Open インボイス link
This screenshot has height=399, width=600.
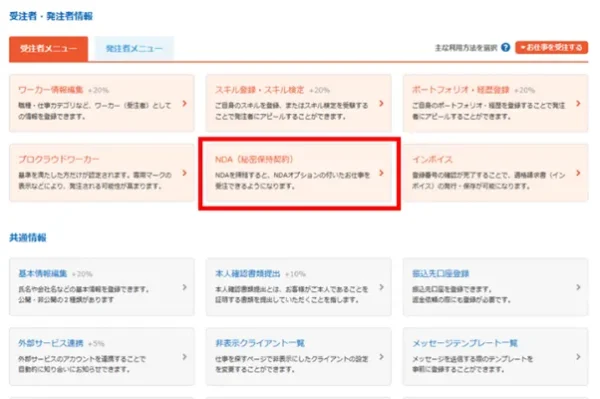[432, 159]
